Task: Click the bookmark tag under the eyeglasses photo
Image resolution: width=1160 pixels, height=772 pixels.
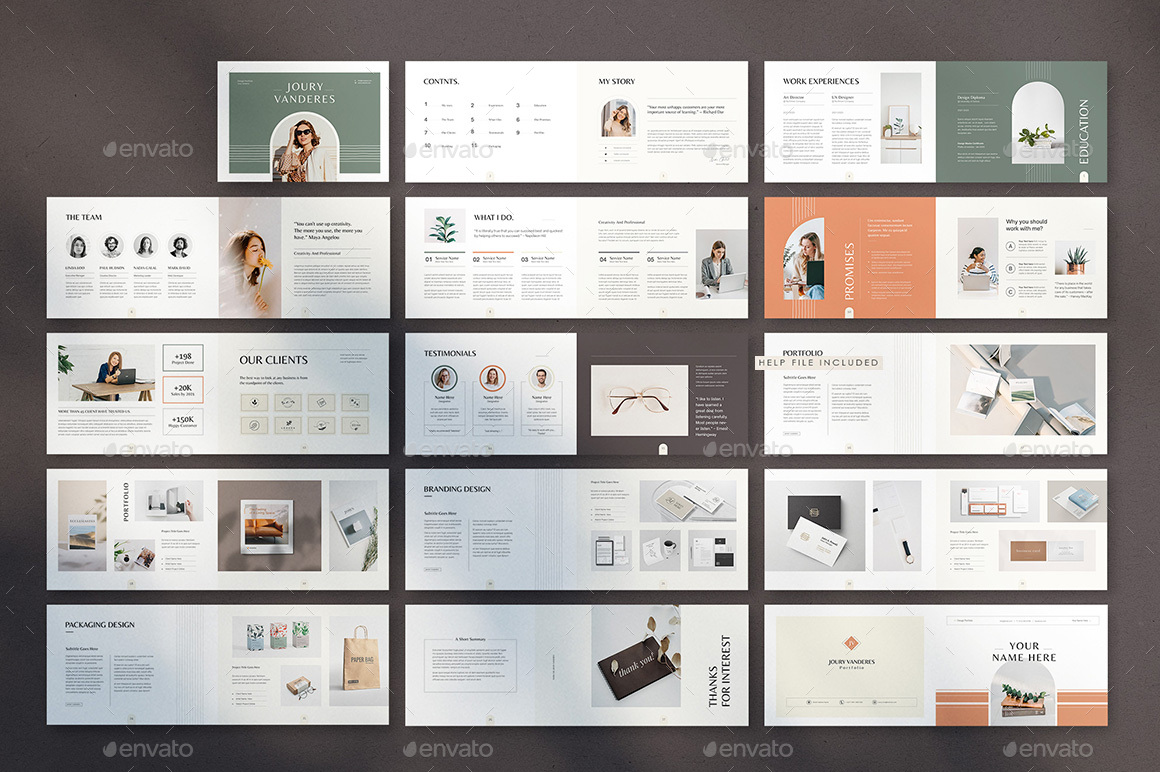Action: coord(663,449)
